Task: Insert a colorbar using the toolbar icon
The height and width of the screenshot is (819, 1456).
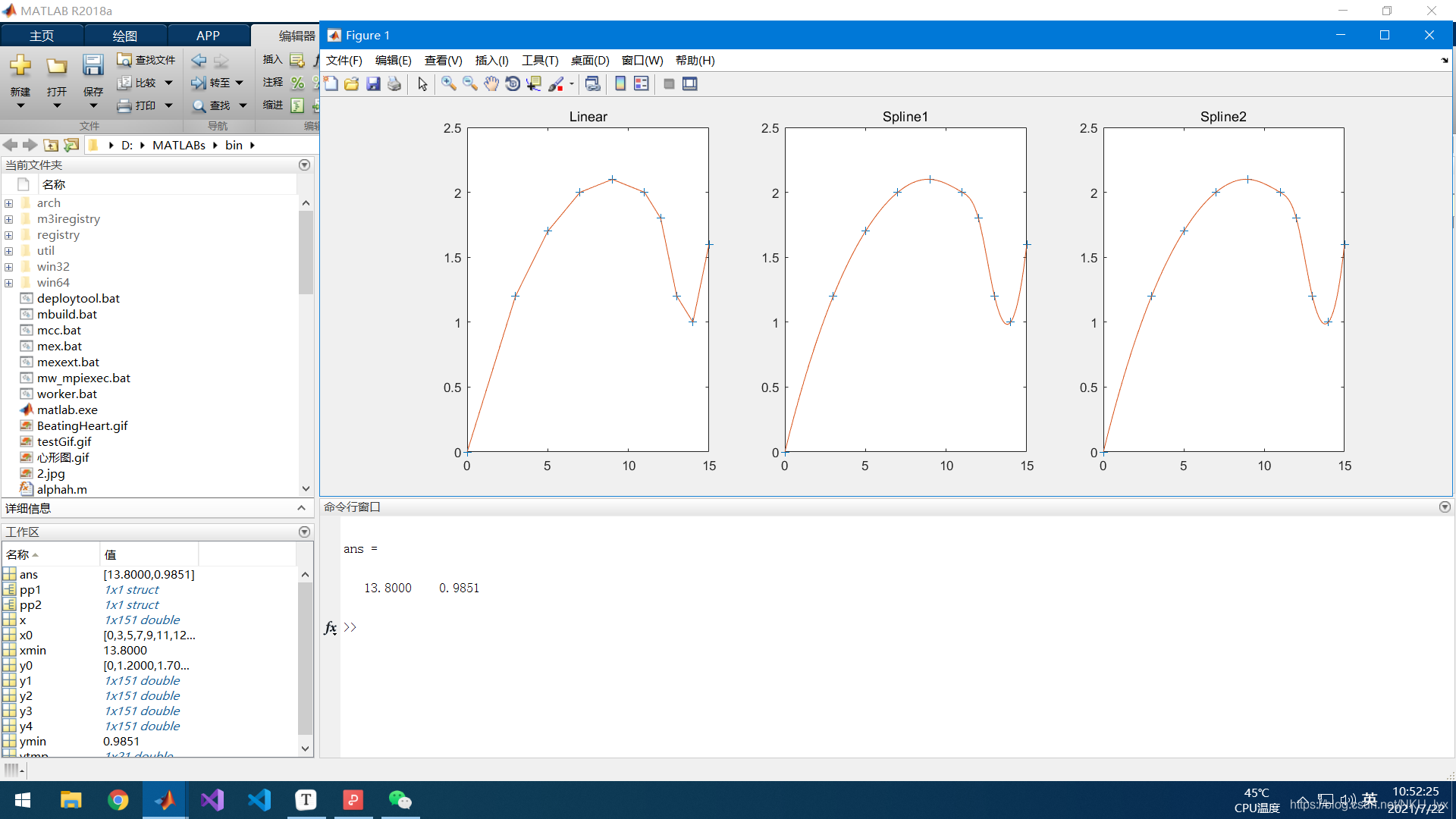Action: 620,84
